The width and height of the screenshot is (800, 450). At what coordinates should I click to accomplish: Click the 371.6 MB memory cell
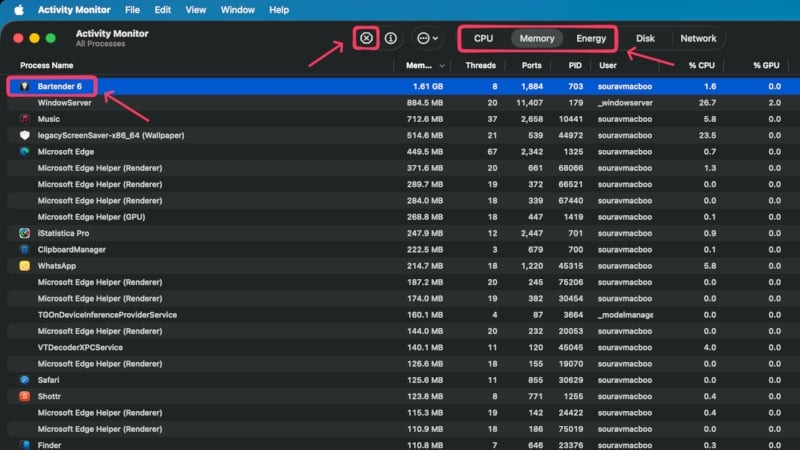[424, 168]
